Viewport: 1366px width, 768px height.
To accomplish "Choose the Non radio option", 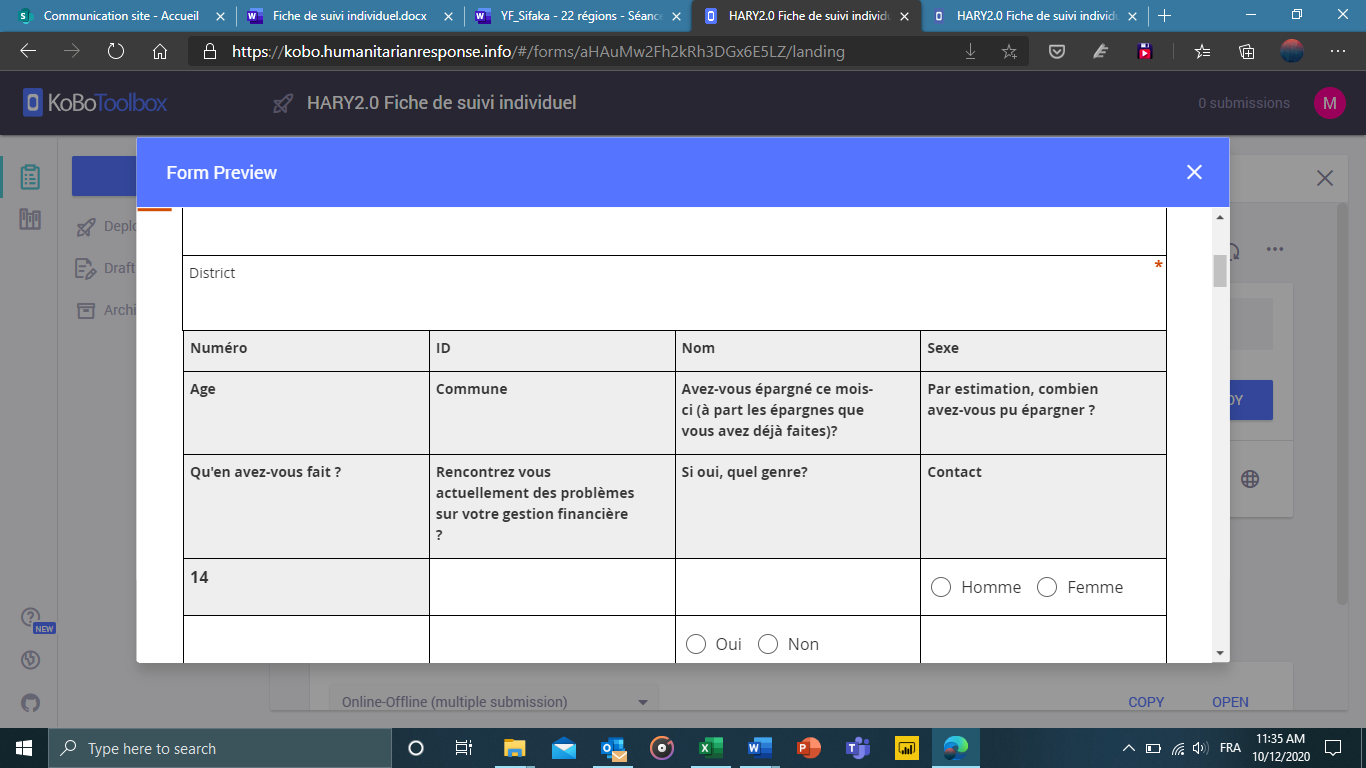I will 768,644.
